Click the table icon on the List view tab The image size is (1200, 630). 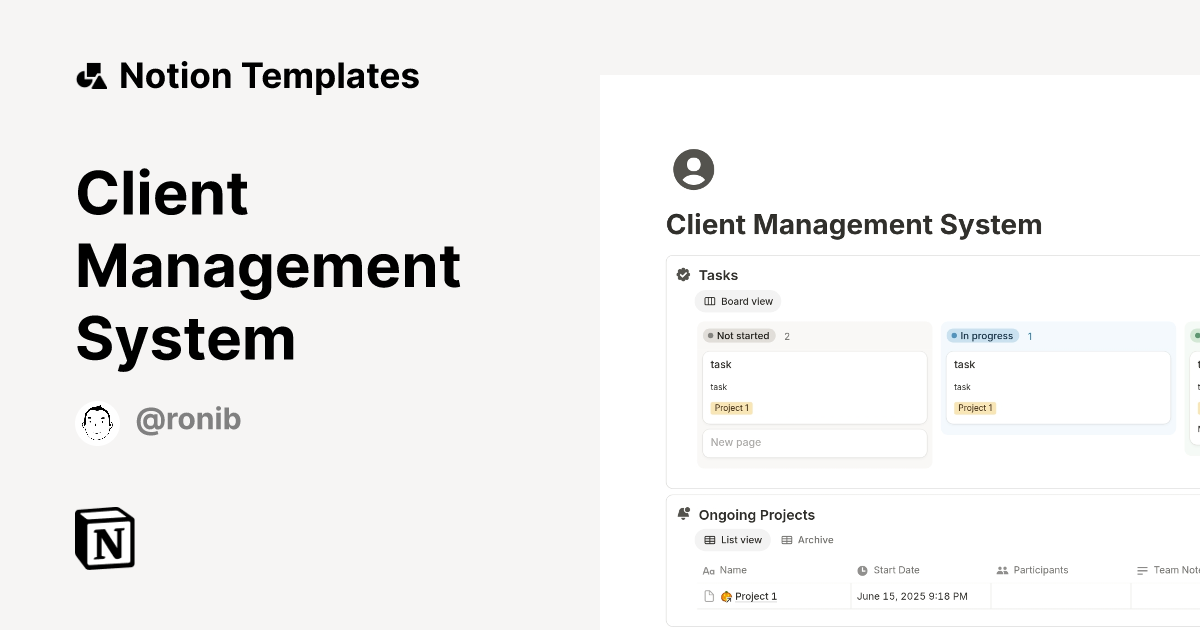pos(709,539)
